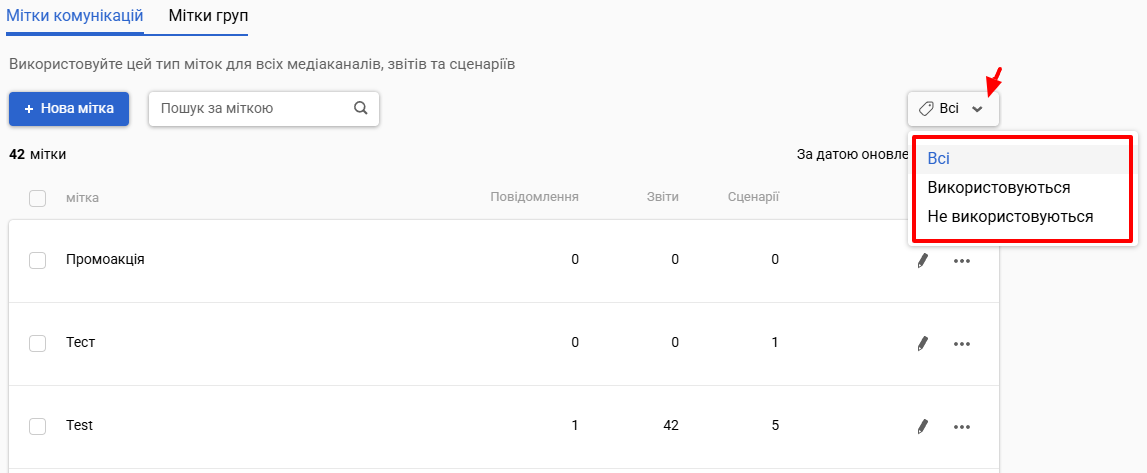Click the pencil icon for Тест row

pos(922,343)
